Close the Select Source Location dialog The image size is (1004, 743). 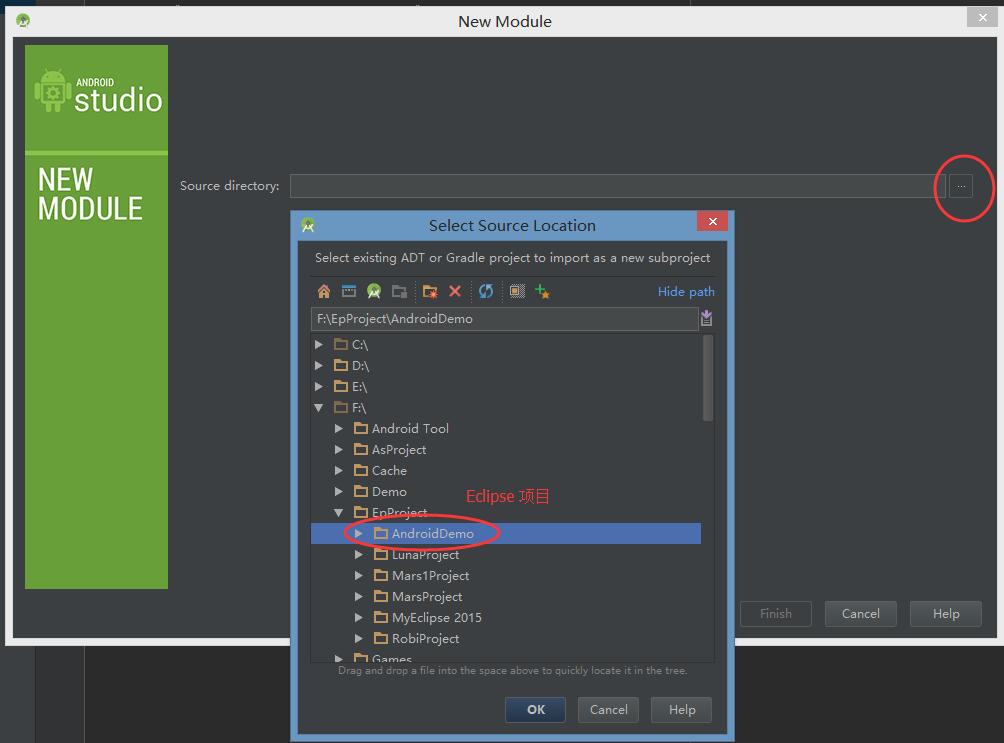coord(713,222)
